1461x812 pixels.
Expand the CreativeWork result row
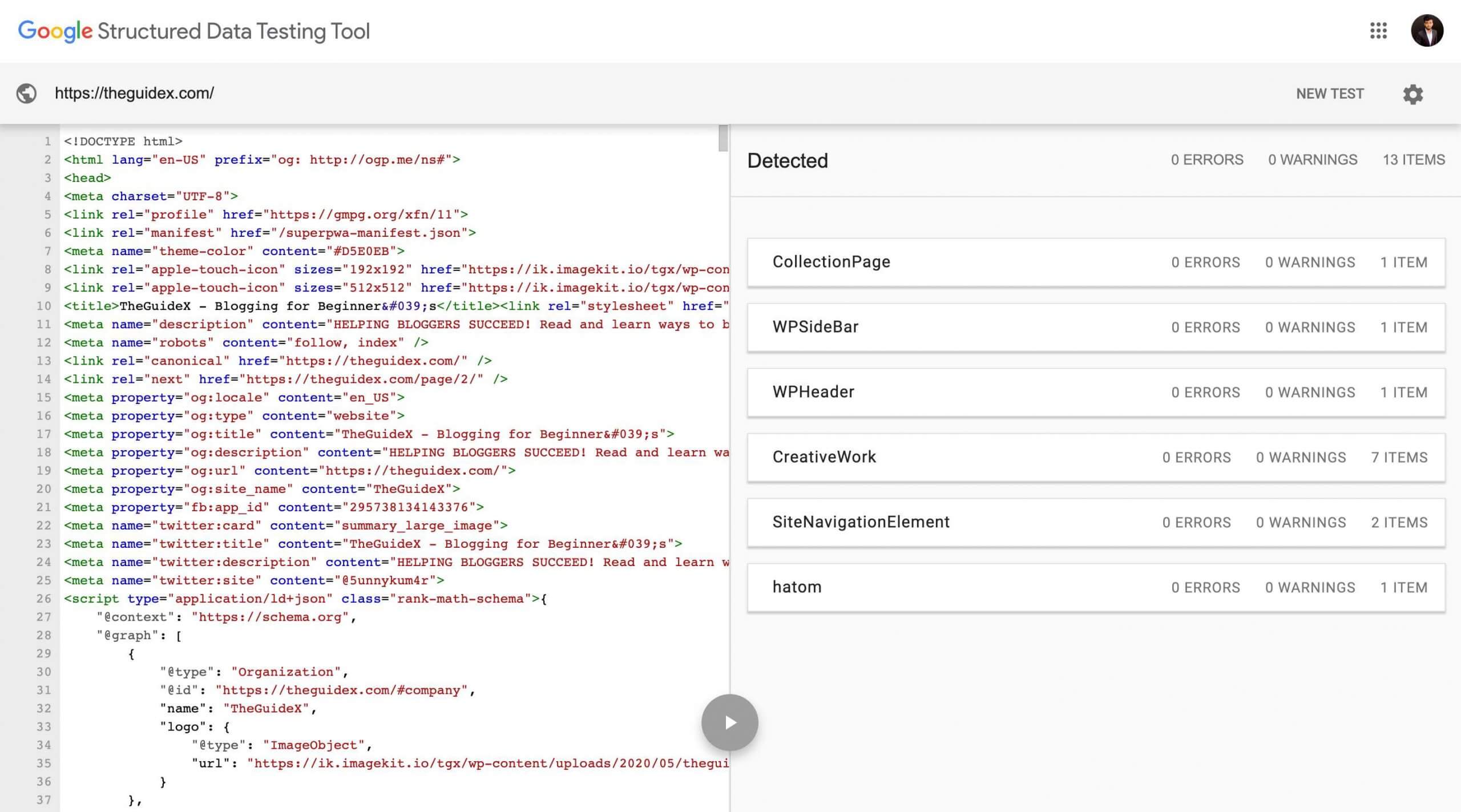click(x=1096, y=458)
